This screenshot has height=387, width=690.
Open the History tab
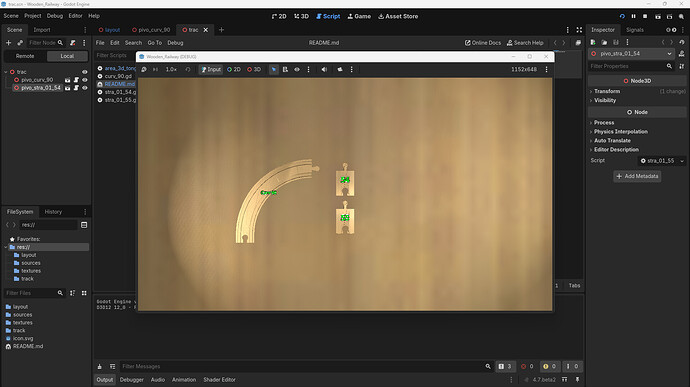(53, 212)
